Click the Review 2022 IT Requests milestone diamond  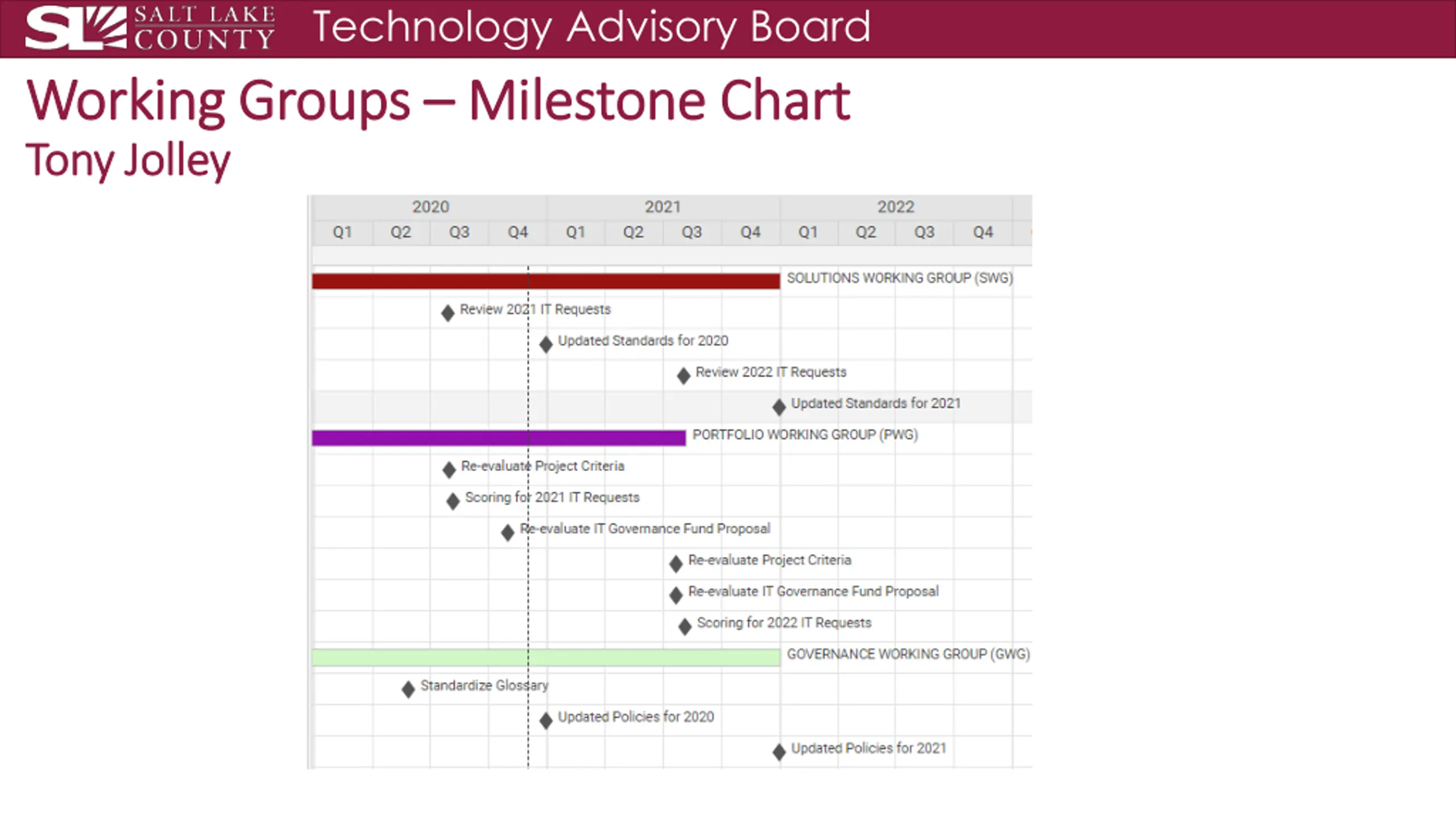point(684,375)
